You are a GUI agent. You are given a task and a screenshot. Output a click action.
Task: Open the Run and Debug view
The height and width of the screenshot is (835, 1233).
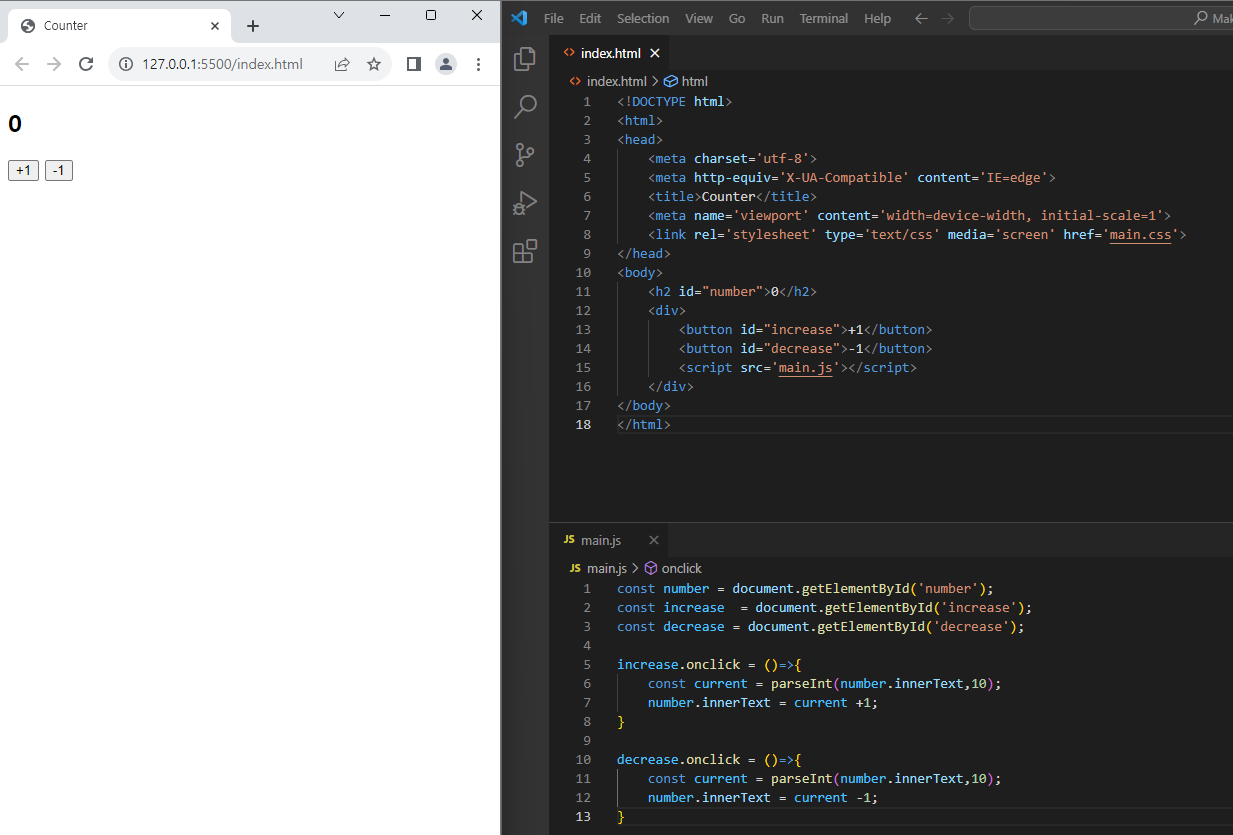(x=525, y=203)
